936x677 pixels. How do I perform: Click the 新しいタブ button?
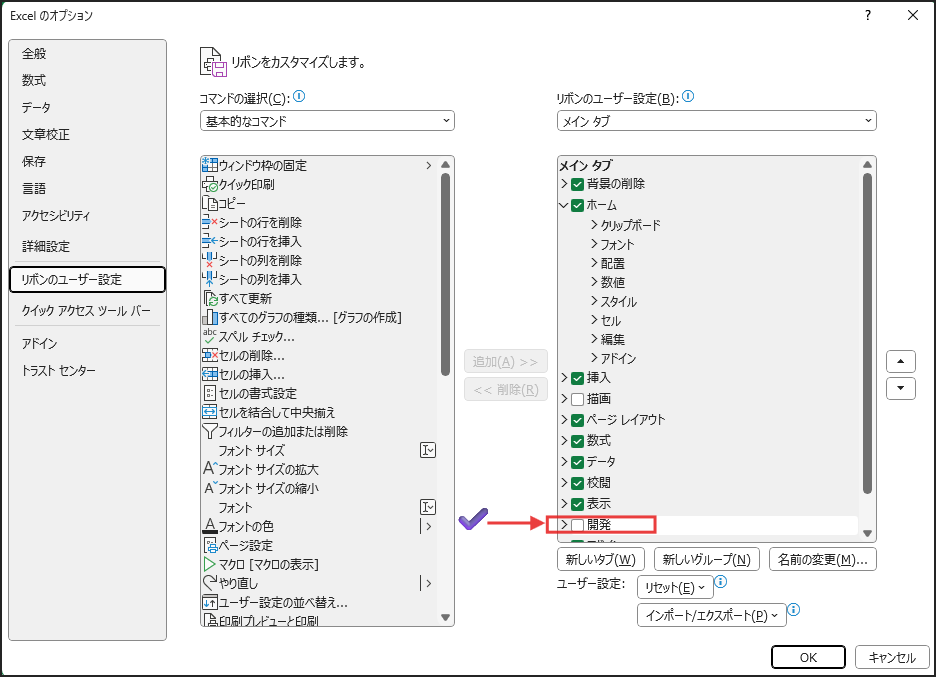[601, 559]
